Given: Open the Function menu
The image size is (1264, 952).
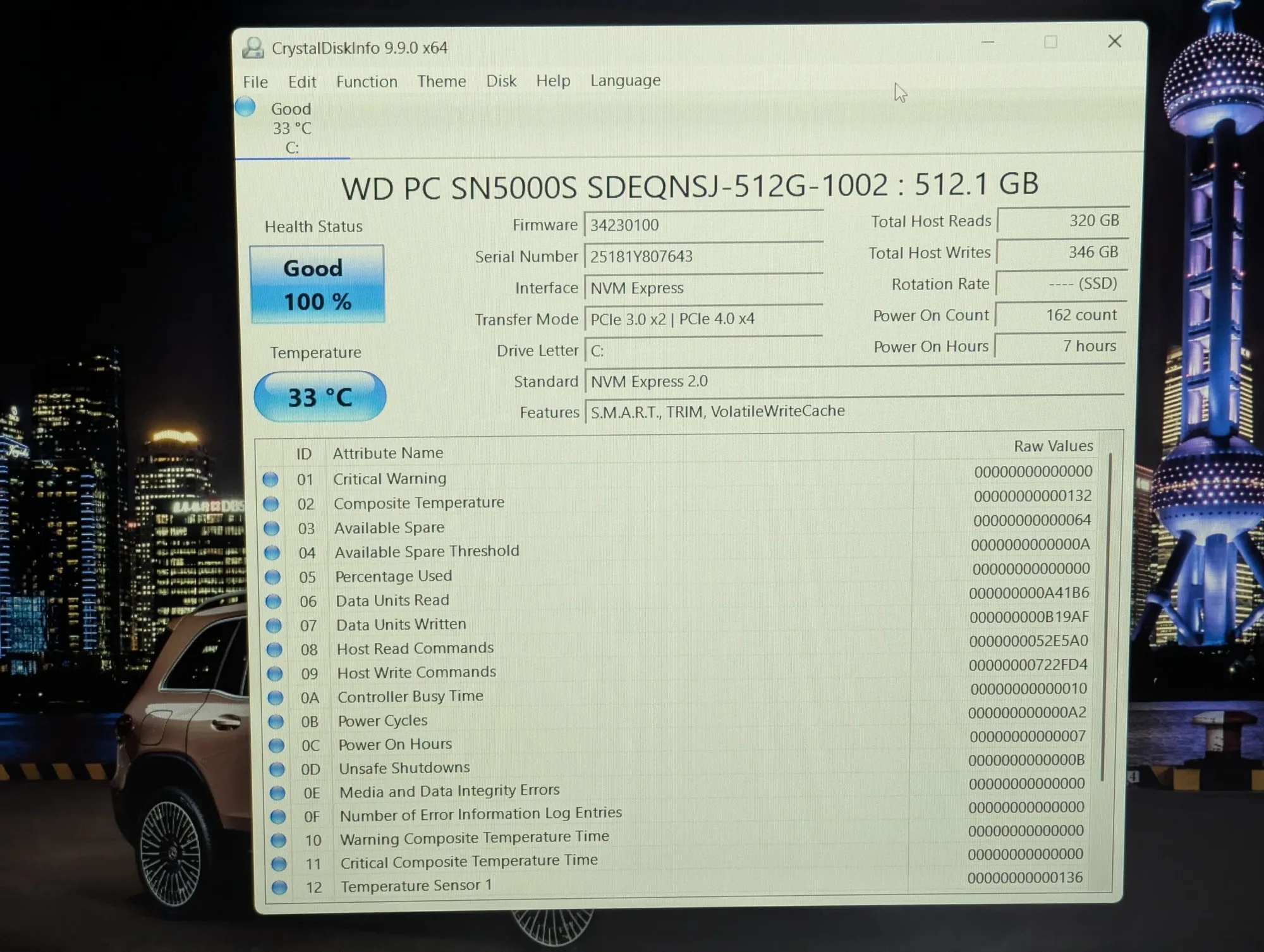Looking at the screenshot, I should 367,82.
